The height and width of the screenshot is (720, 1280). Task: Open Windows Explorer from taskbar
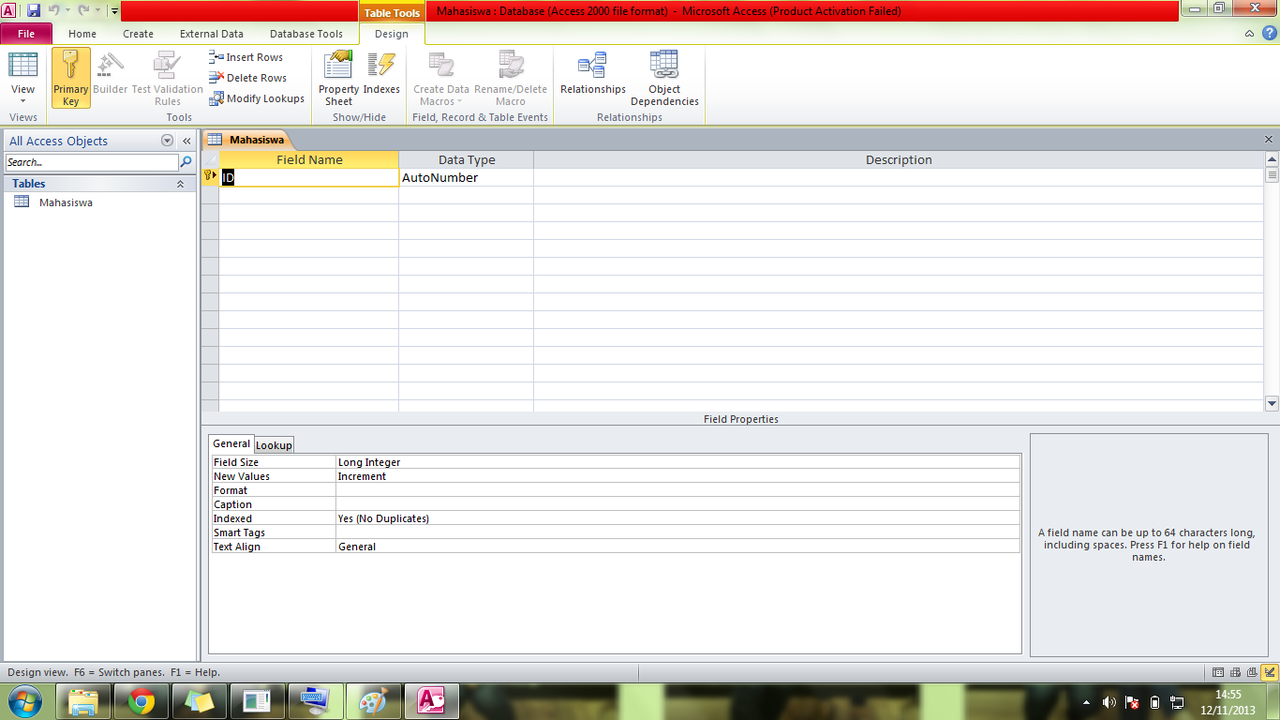(x=83, y=702)
